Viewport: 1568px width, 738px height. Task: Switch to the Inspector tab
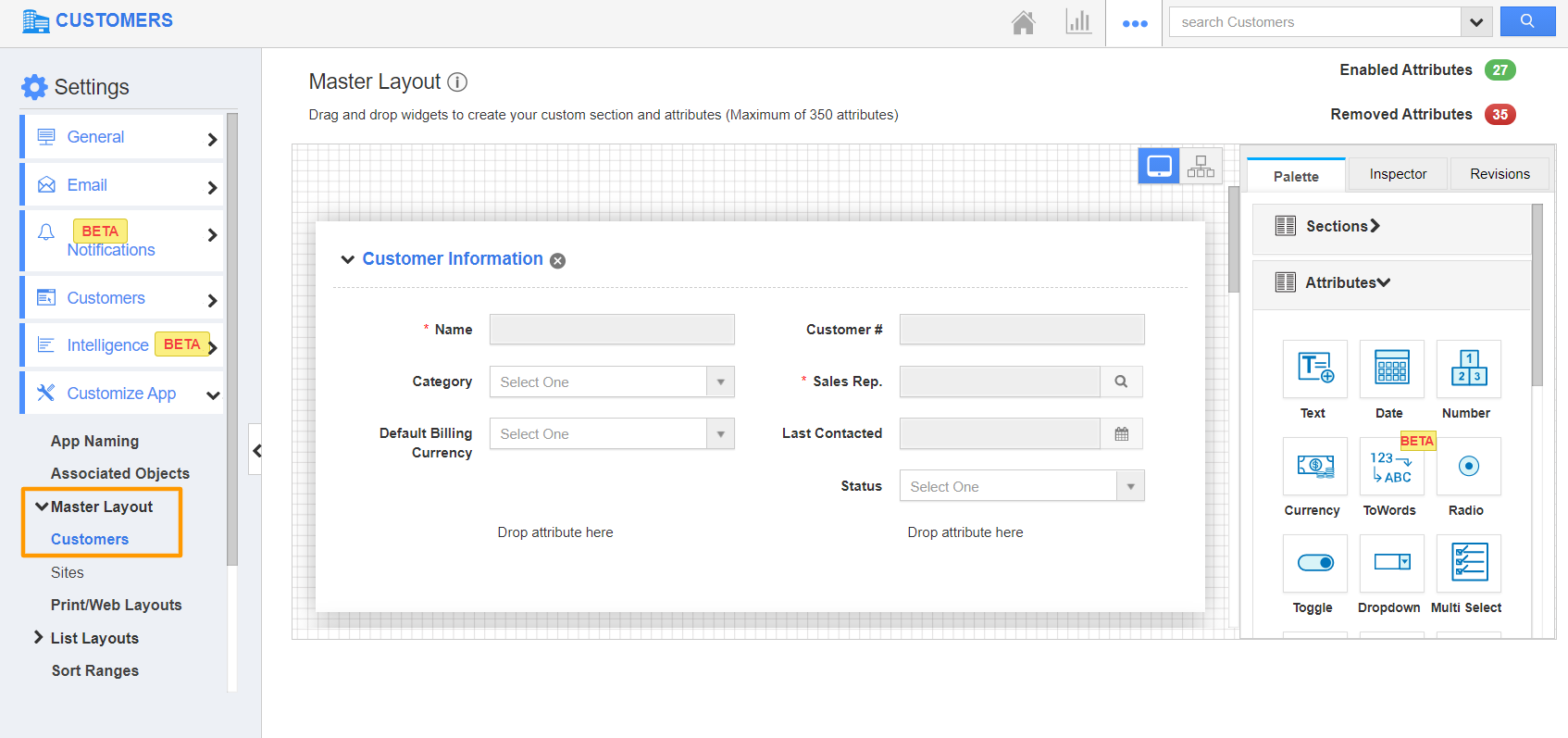(x=1398, y=174)
